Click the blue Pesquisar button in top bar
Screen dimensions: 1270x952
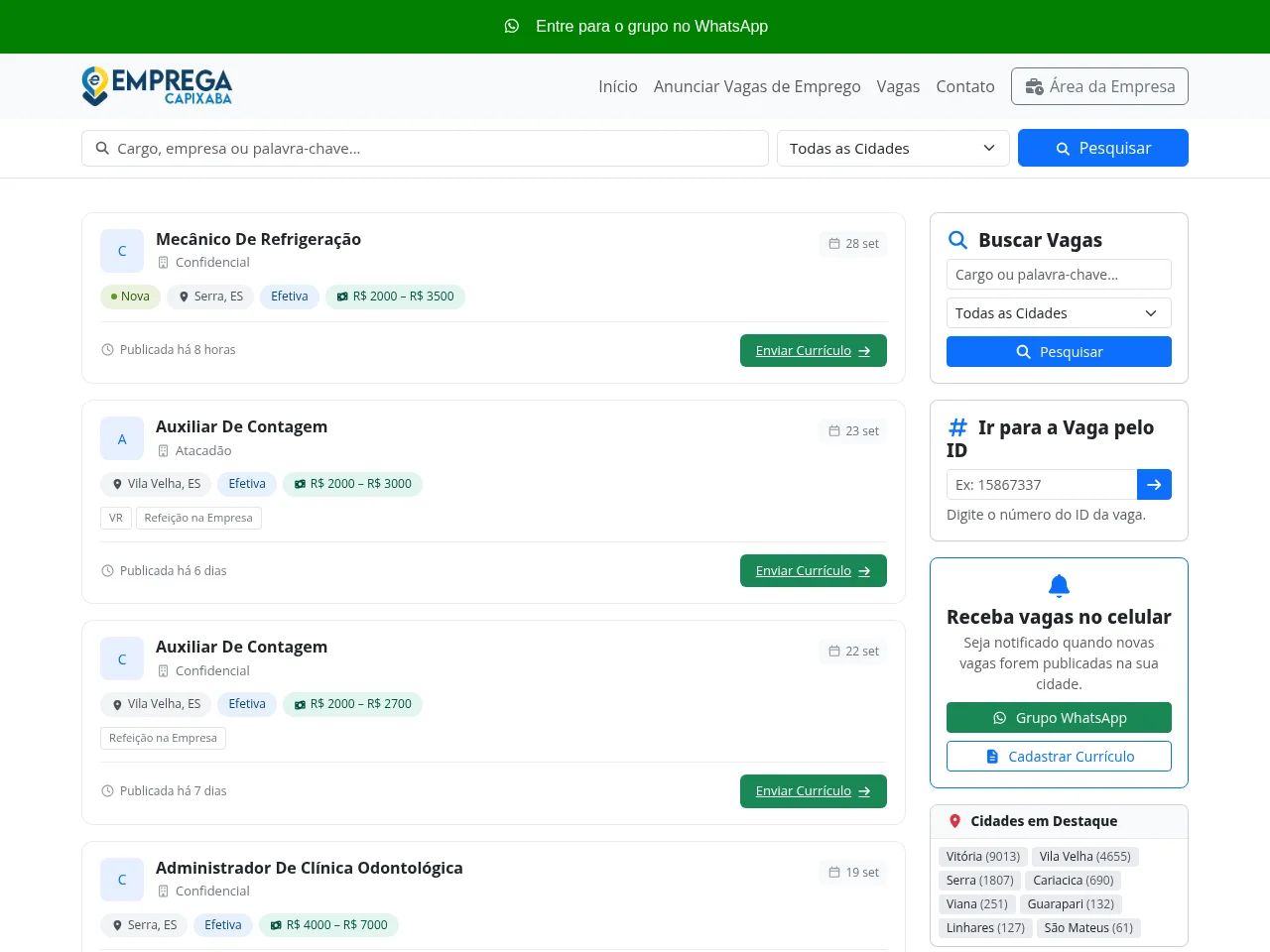tap(1103, 148)
